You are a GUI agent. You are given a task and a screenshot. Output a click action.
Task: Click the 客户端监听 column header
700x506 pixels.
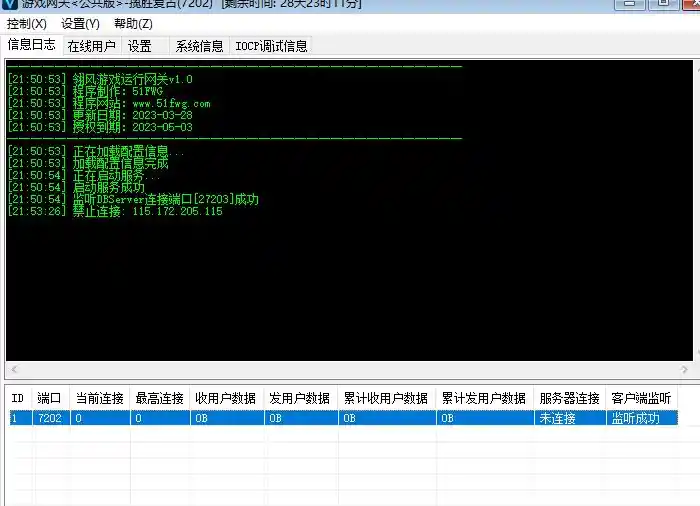[x=641, y=398]
